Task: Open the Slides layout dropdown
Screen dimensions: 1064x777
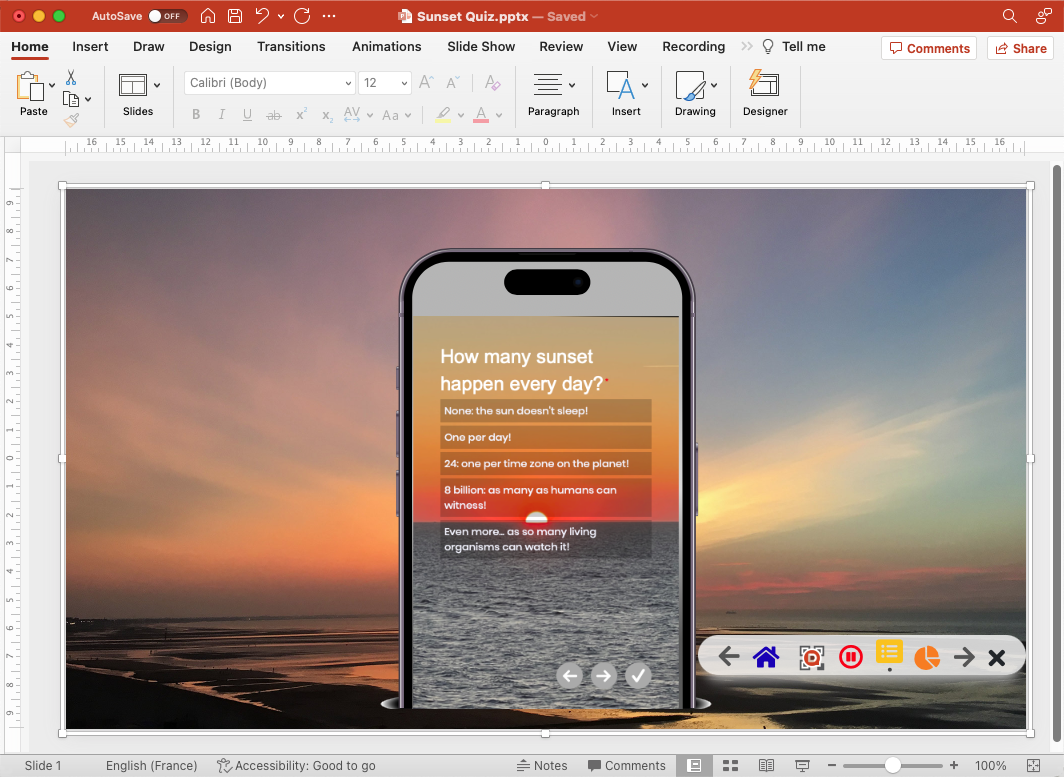Action: (157, 85)
